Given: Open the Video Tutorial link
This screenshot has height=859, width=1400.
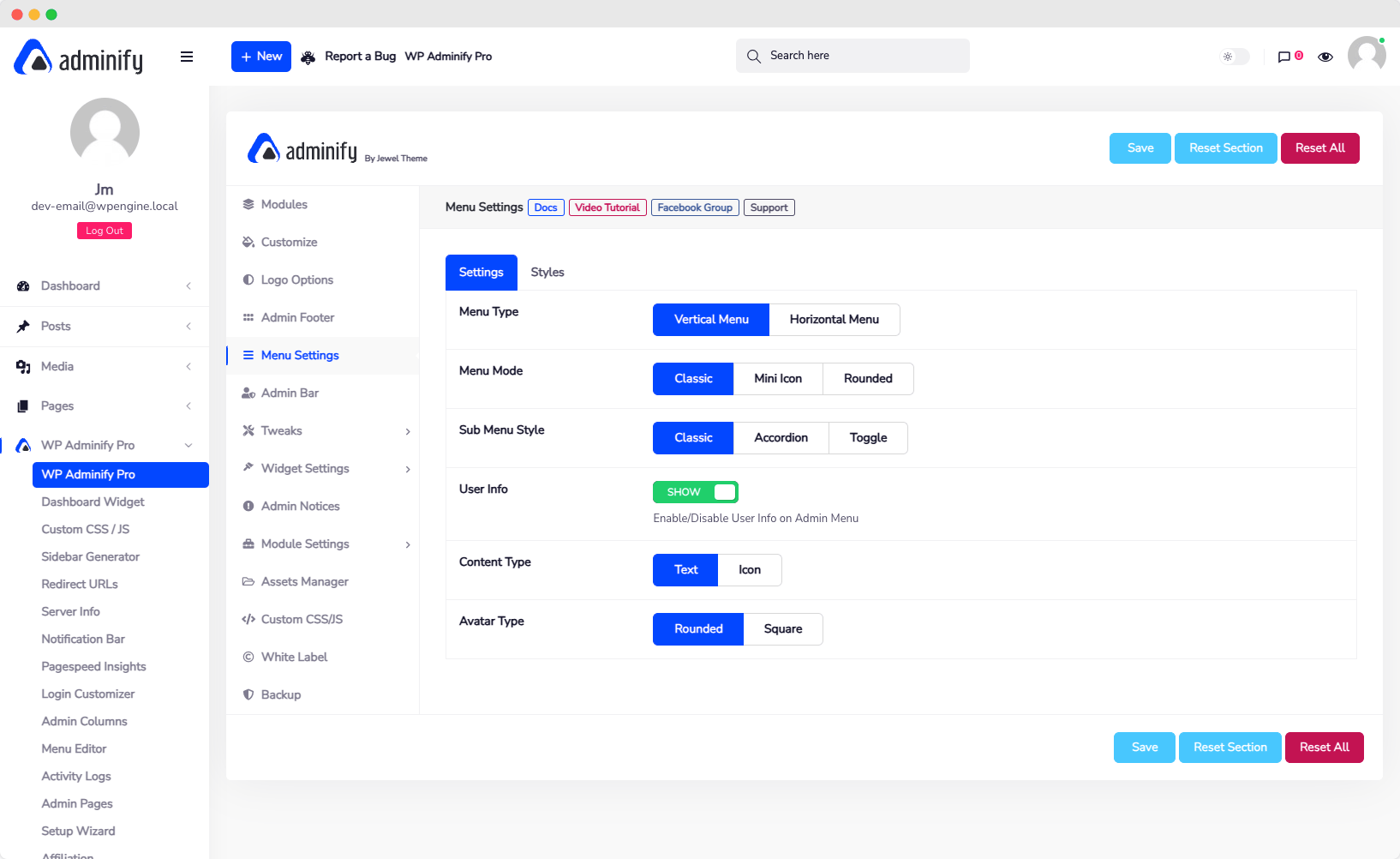Looking at the screenshot, I should [607, 207].
